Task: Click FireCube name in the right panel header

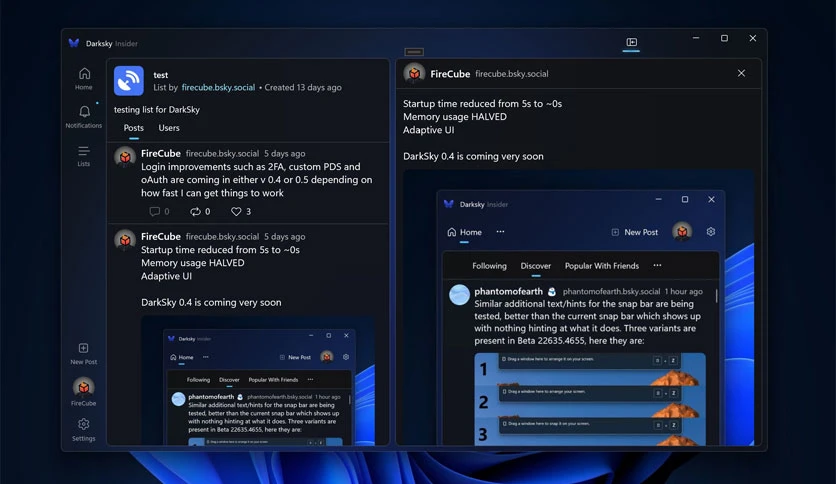Action: [x=450, y=74]
